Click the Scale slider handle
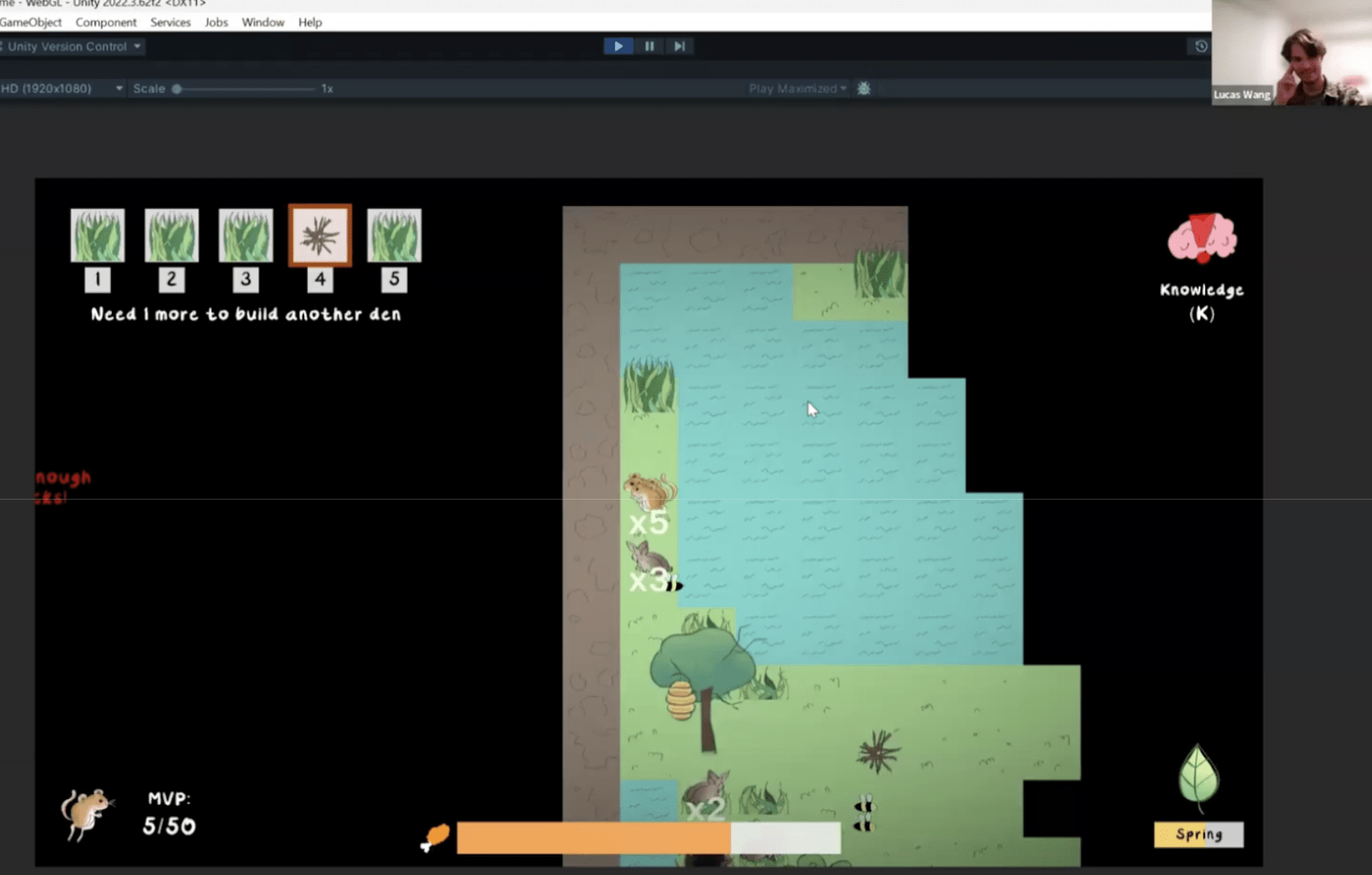 pyautogui.click(x=177, y=88)
